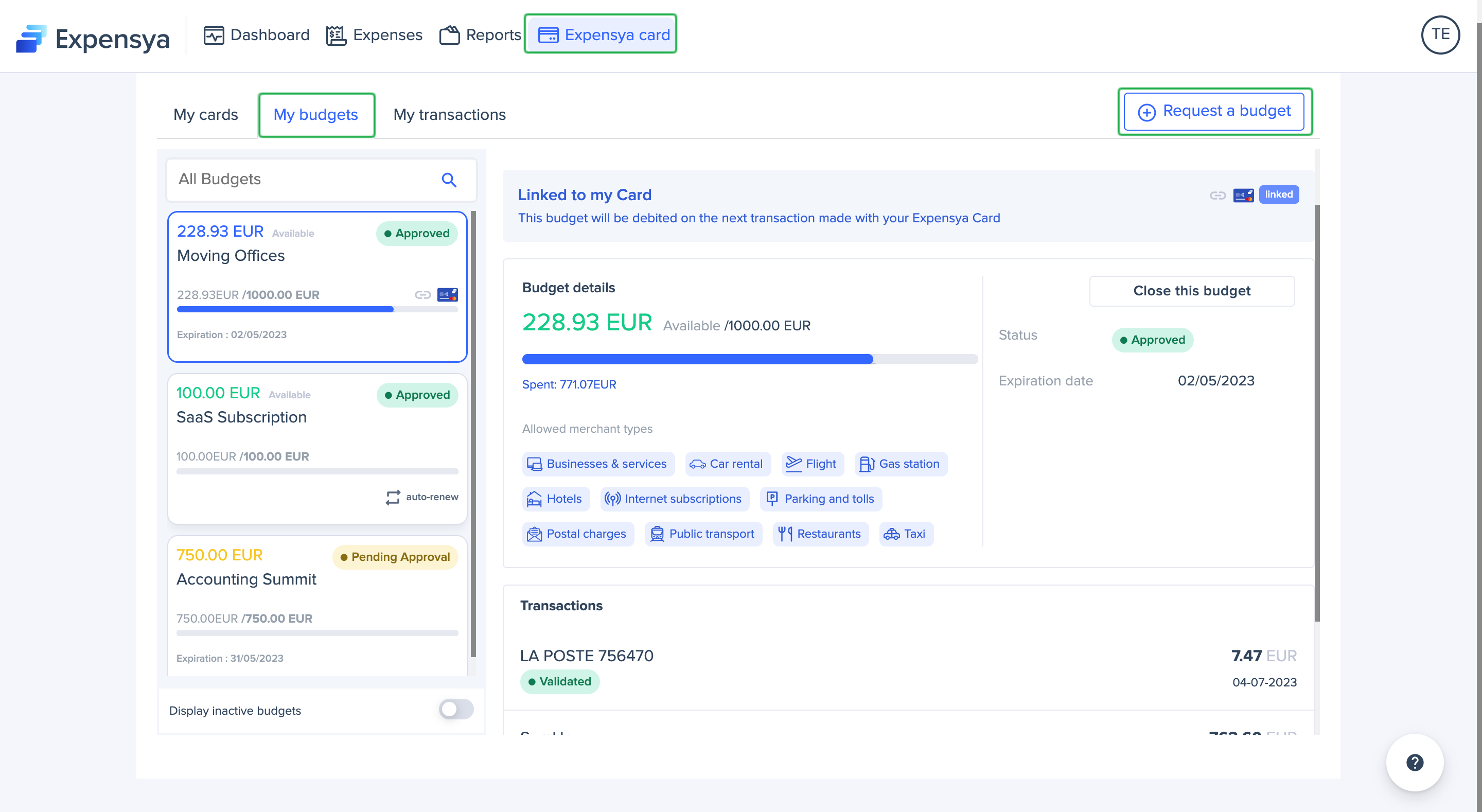Click Close this budget button
The image size is (1482, 812).
pos(1191,291)
